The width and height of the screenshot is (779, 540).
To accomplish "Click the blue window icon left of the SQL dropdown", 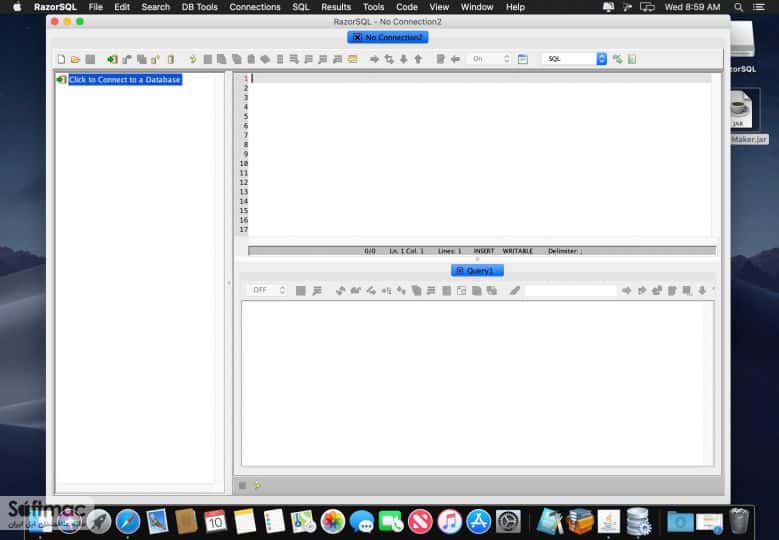I will click(523, 59).
